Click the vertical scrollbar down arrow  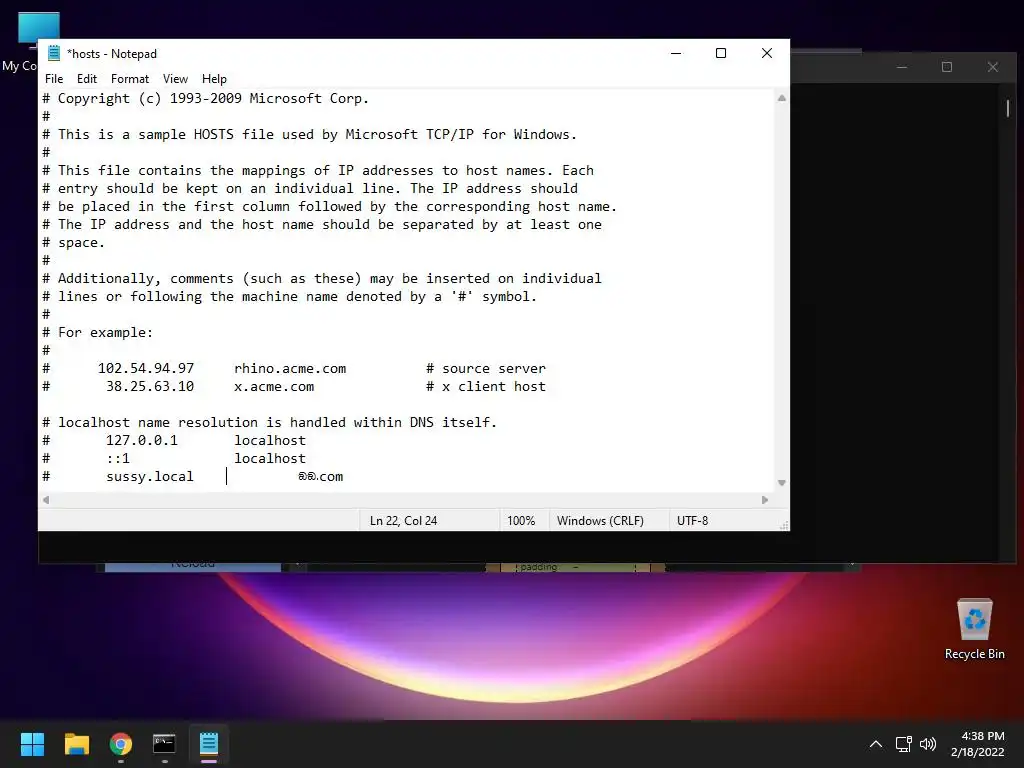781,483
